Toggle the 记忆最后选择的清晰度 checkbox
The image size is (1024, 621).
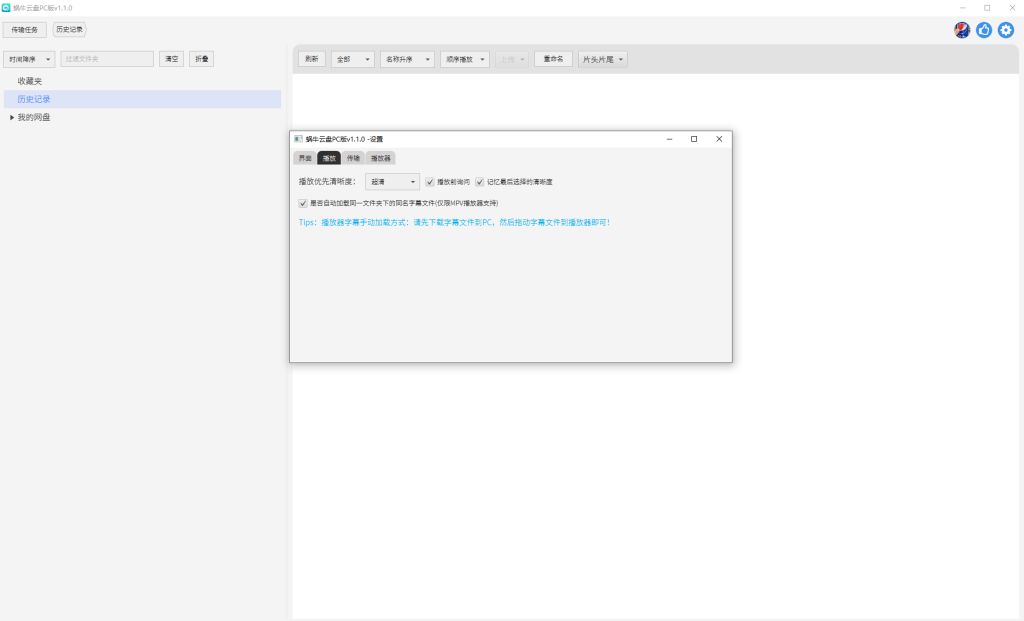tap(480, 182)
